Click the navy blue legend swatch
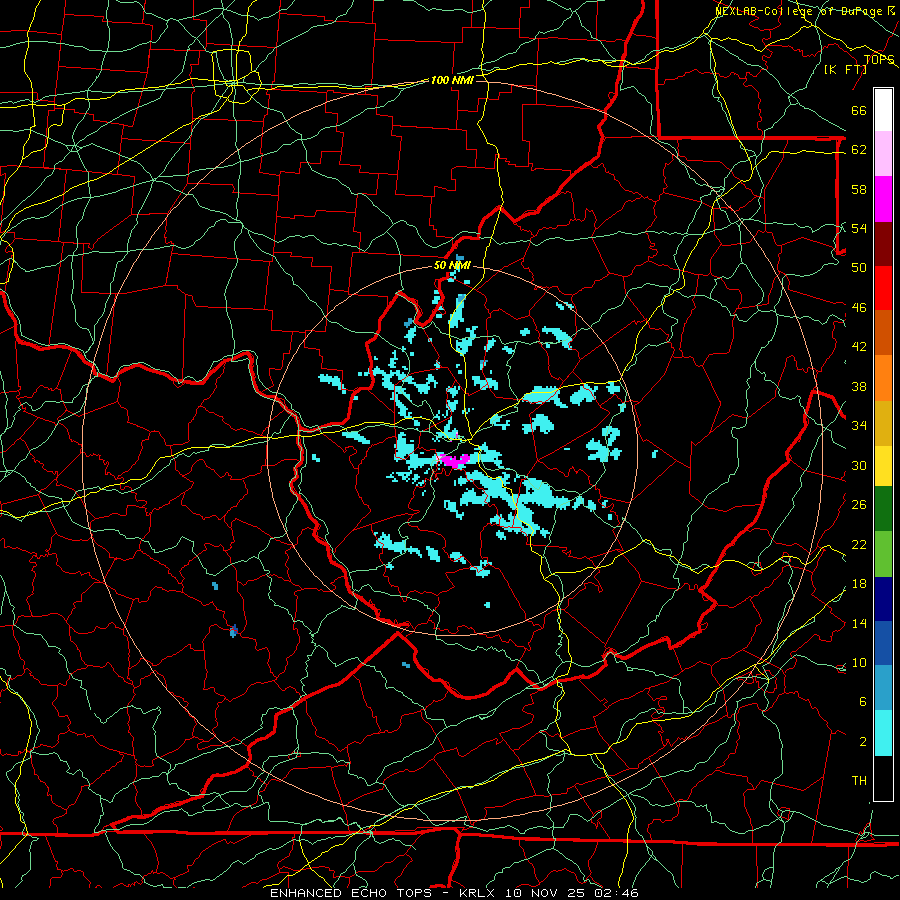This screenshot has height=900, width=900. (x=883, y=600)
